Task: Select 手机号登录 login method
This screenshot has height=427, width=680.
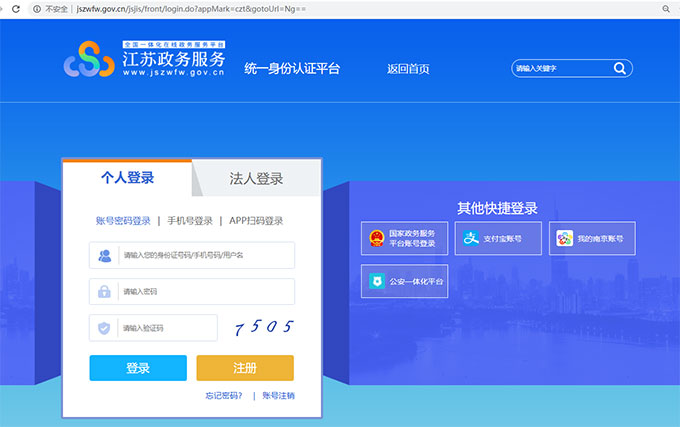Action: click(x=190, y=221)
